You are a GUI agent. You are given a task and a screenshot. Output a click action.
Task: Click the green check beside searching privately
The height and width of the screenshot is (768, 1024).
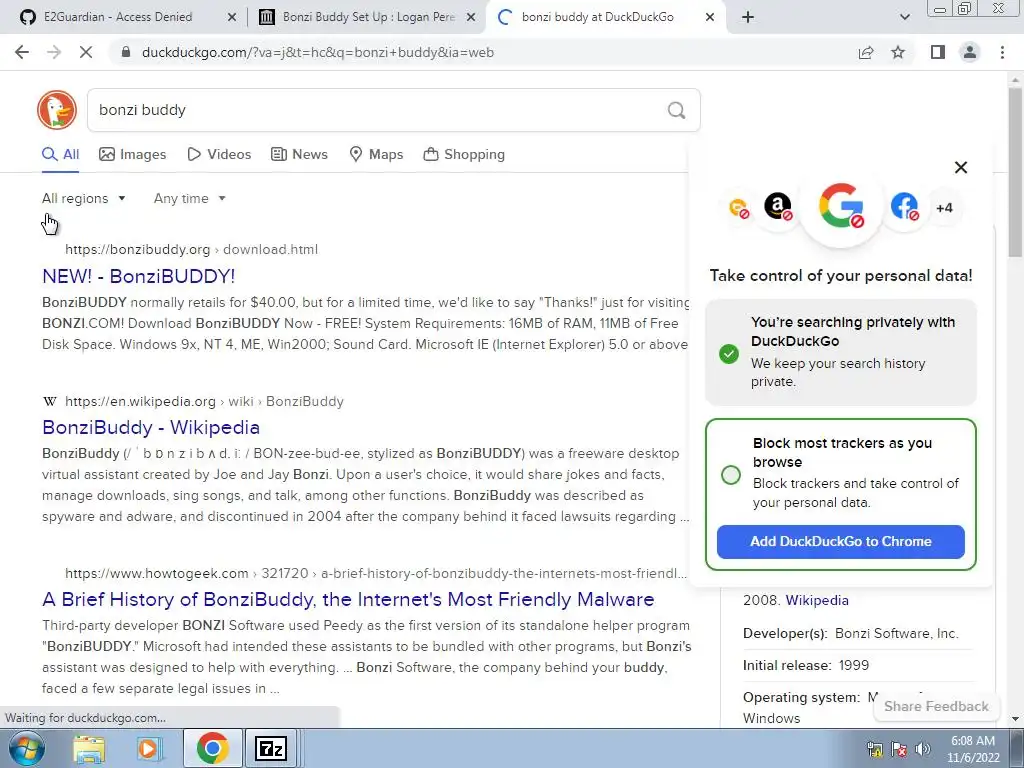[x=729, y=354]
